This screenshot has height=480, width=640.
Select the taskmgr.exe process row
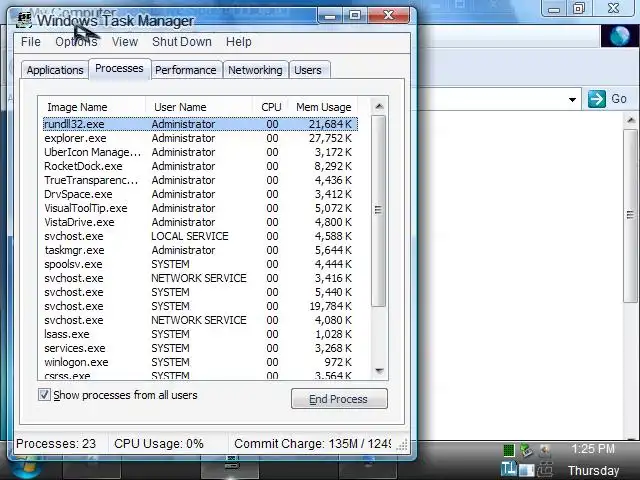click(x=200, y=250)
